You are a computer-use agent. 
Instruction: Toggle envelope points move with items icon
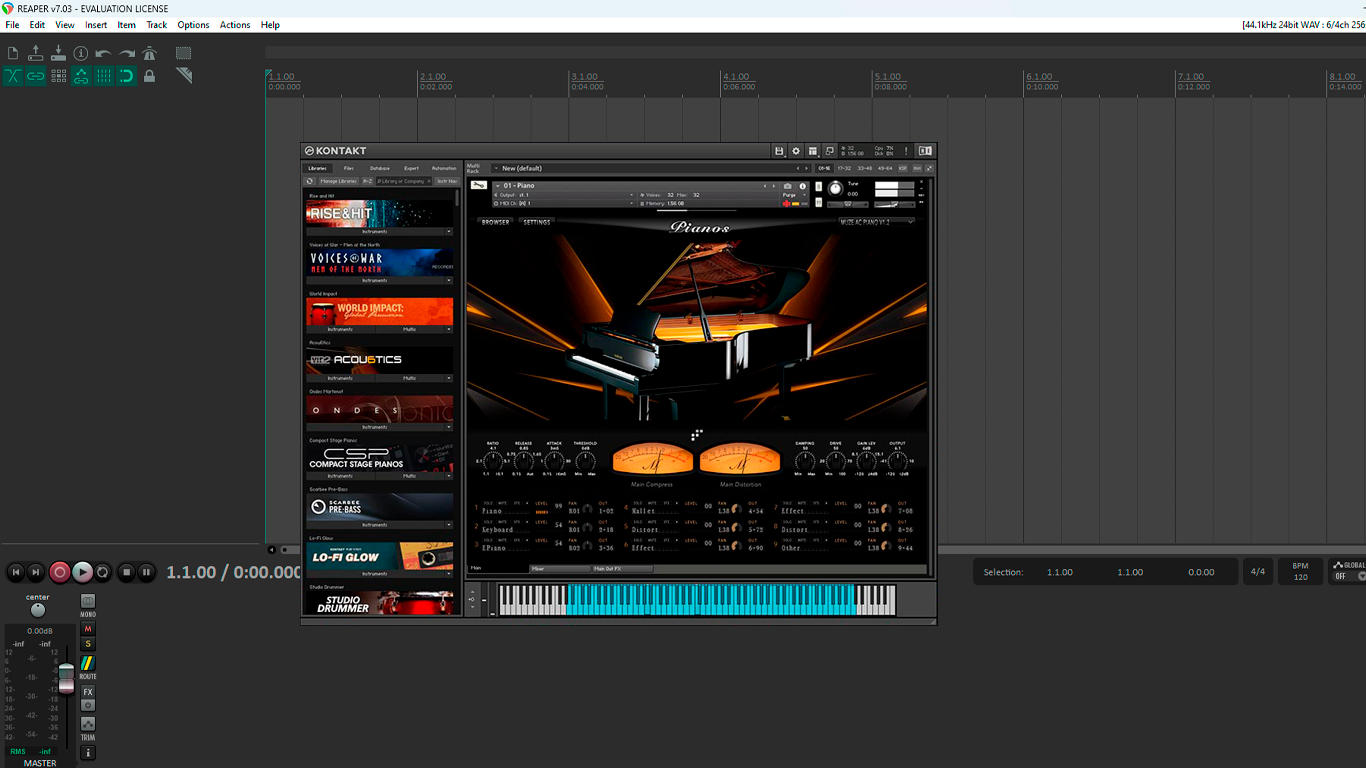81,76
